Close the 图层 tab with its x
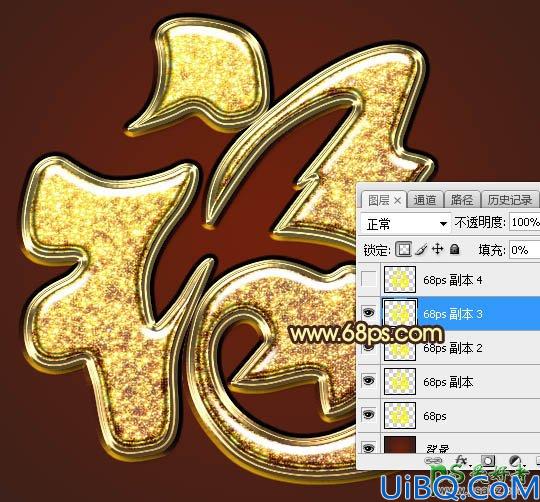Screen dimensions: 540x502 click(397, 200)
